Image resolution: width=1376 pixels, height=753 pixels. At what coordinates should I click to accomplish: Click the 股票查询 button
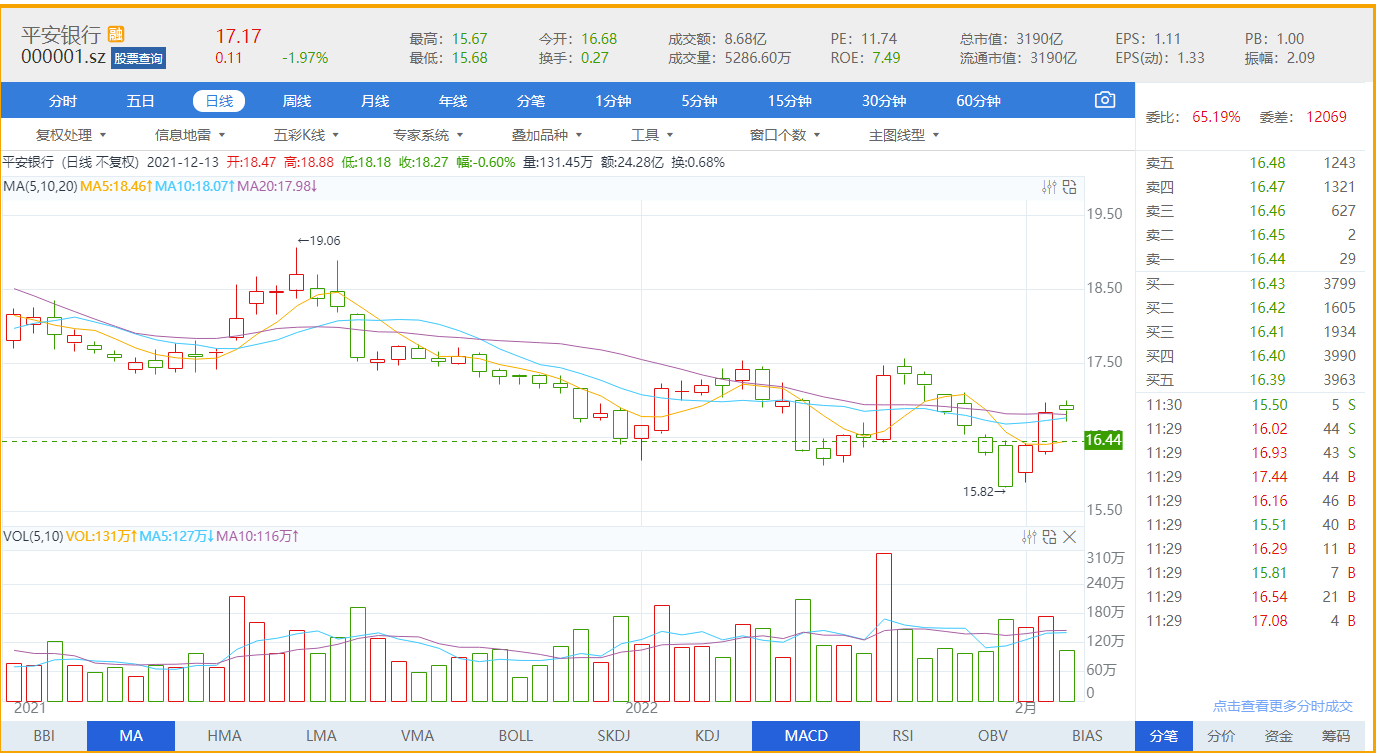[x=138, y=58]
